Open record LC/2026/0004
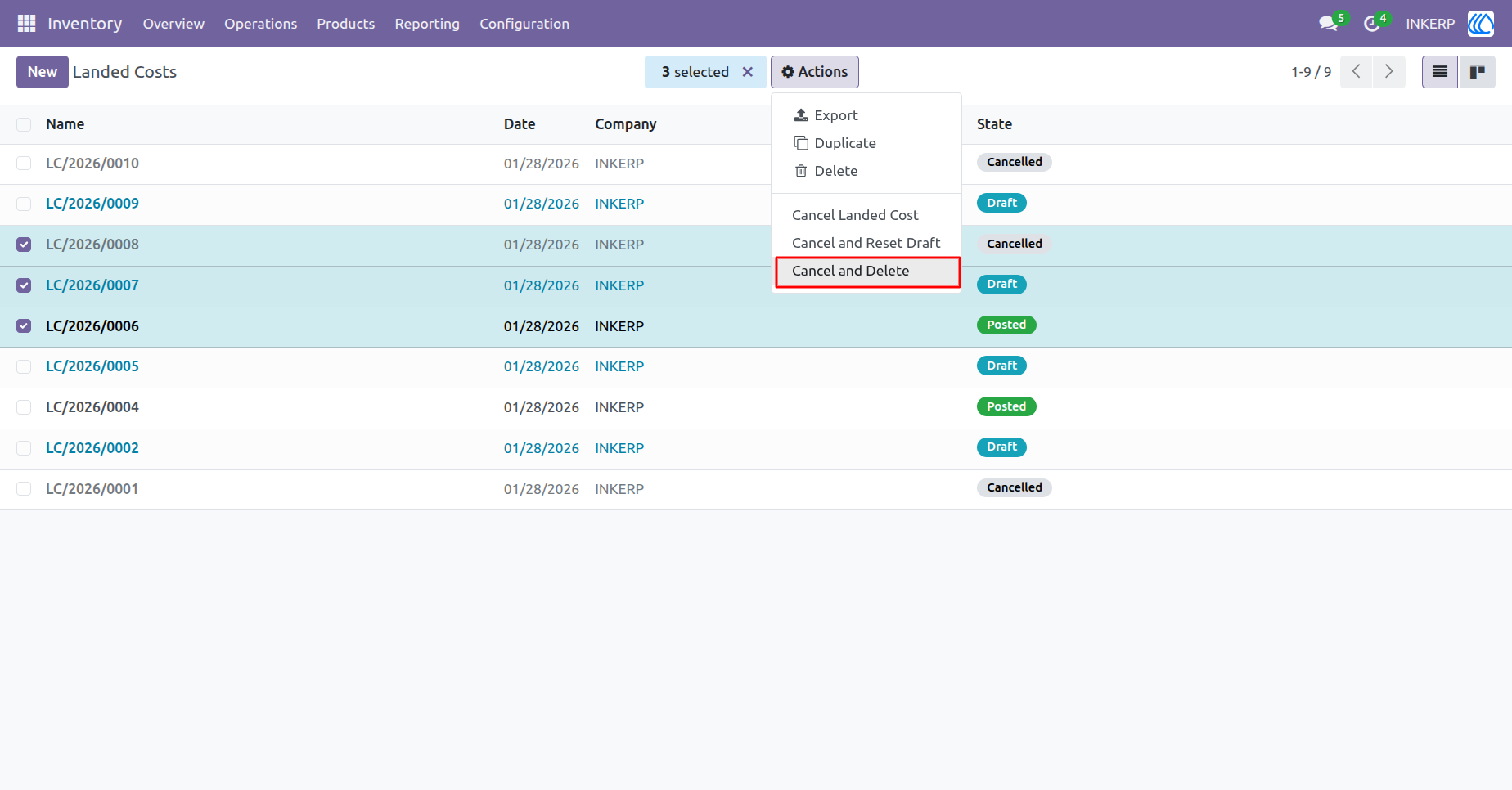The height and width of the screenshot is (790, 1512). (x=92, y=407)
